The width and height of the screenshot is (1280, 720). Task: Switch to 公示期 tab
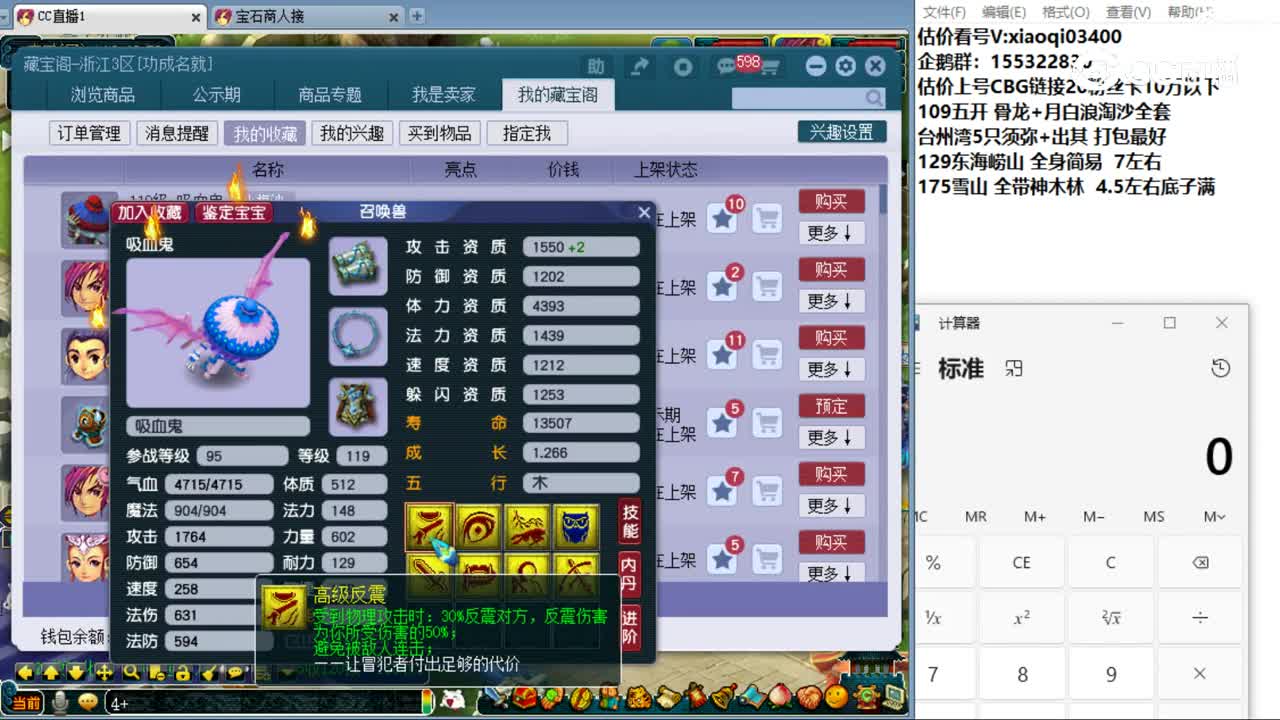[217, 95]
